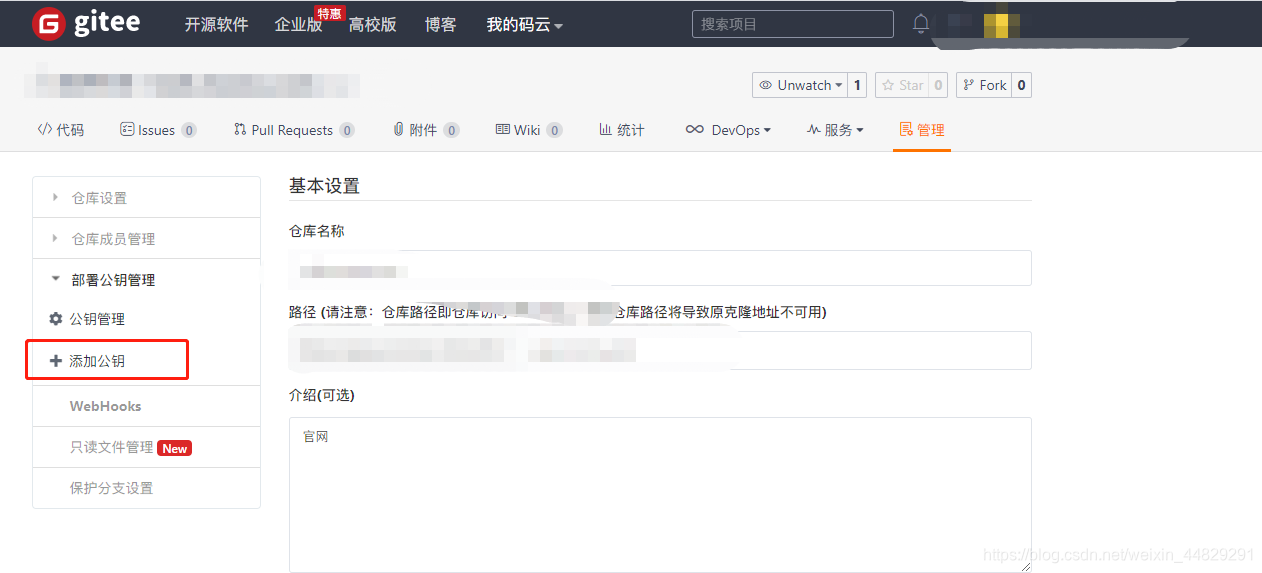Click the Star button
This screenshot has height=573, width=1262.
coord(902,85)
